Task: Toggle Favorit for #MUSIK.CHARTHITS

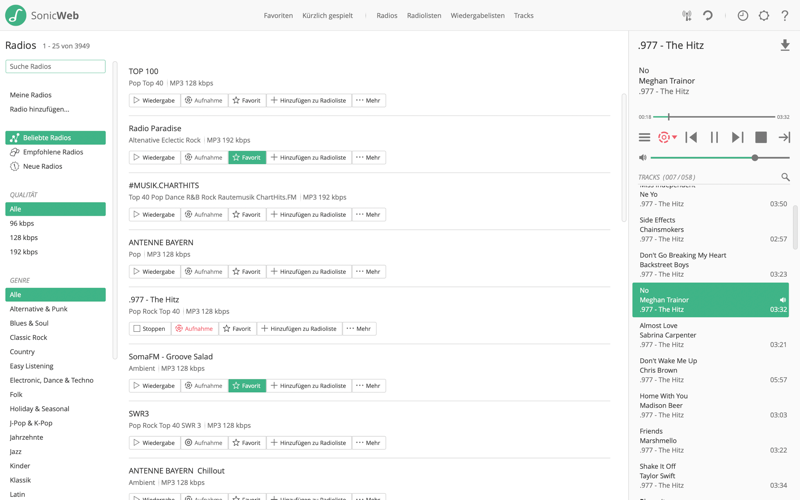Action: [247, 215]
